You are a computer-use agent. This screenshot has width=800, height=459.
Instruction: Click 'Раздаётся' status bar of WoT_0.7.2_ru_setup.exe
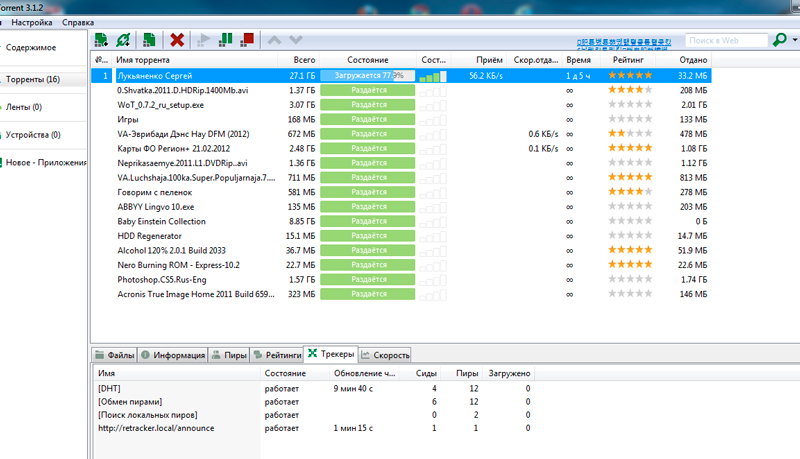point(368,105)
